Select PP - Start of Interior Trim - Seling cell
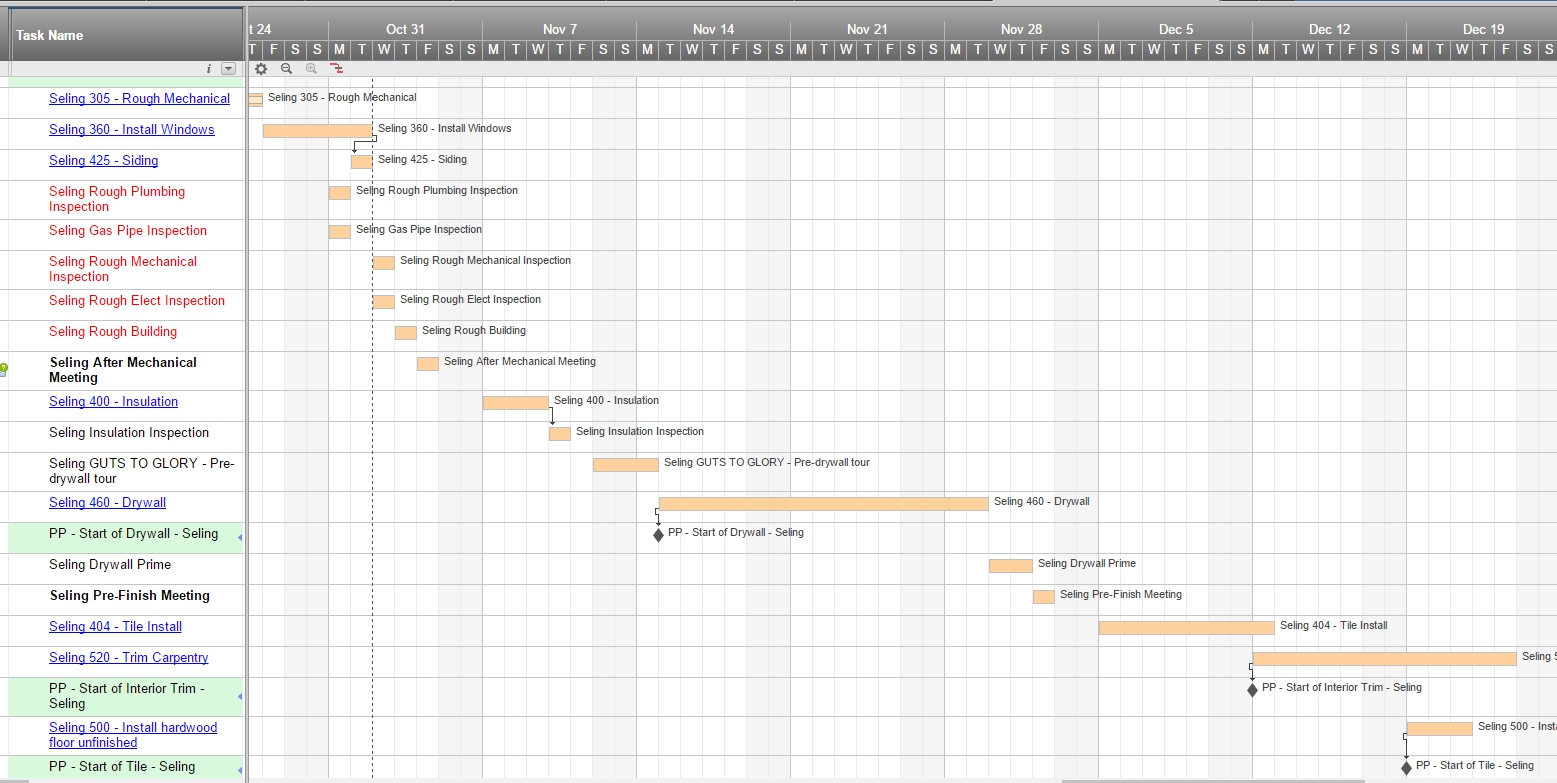1557x783 pixels. [126, 697]
